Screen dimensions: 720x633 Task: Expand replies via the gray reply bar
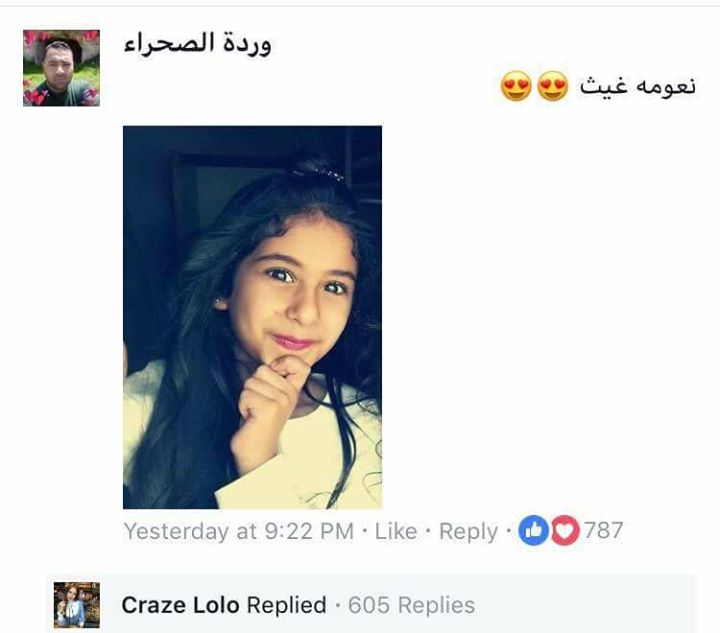(x=371, y=604)
